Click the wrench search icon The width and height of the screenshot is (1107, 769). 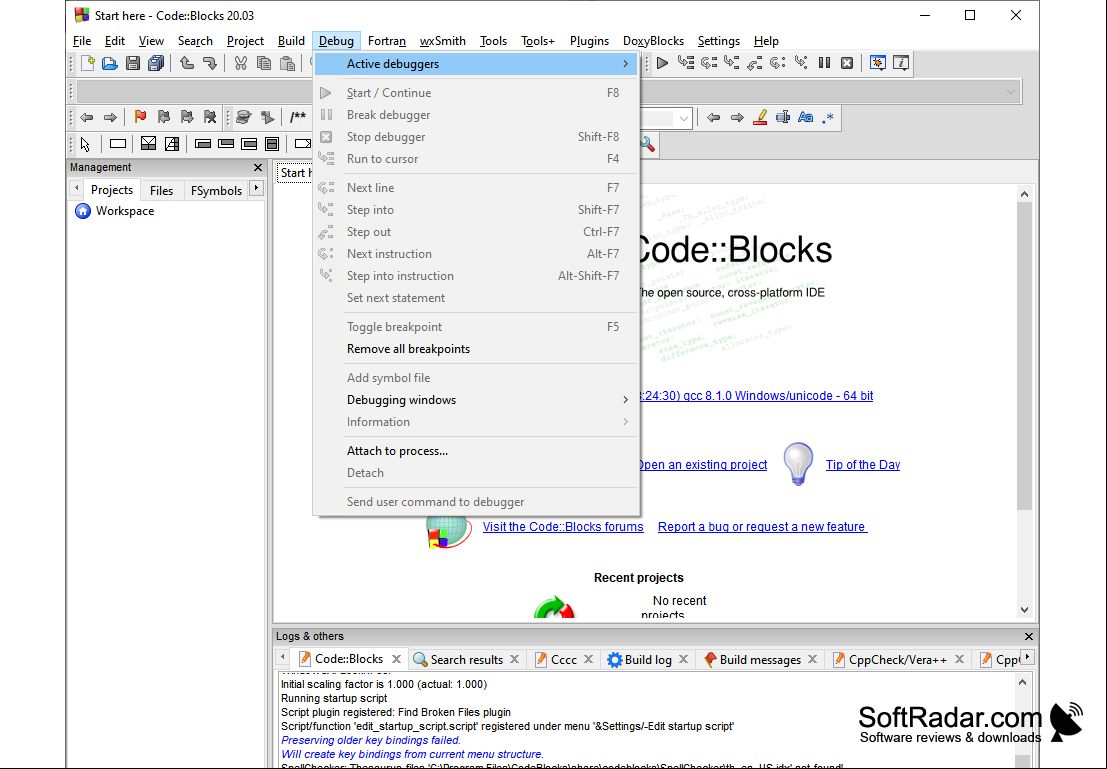(647, 144)
